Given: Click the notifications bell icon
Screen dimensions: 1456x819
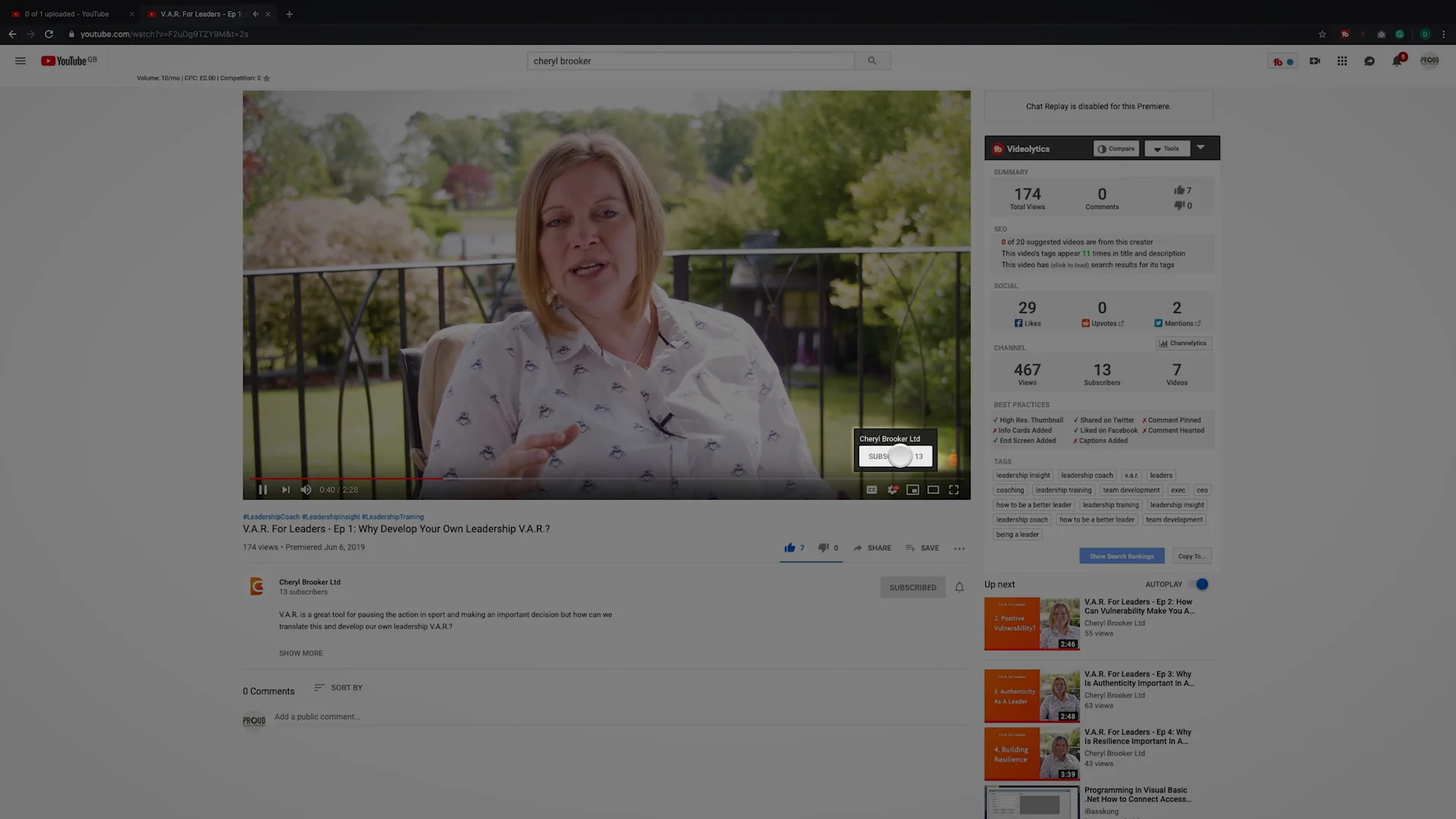Looking at the screenshot, I should point(1396,61).
